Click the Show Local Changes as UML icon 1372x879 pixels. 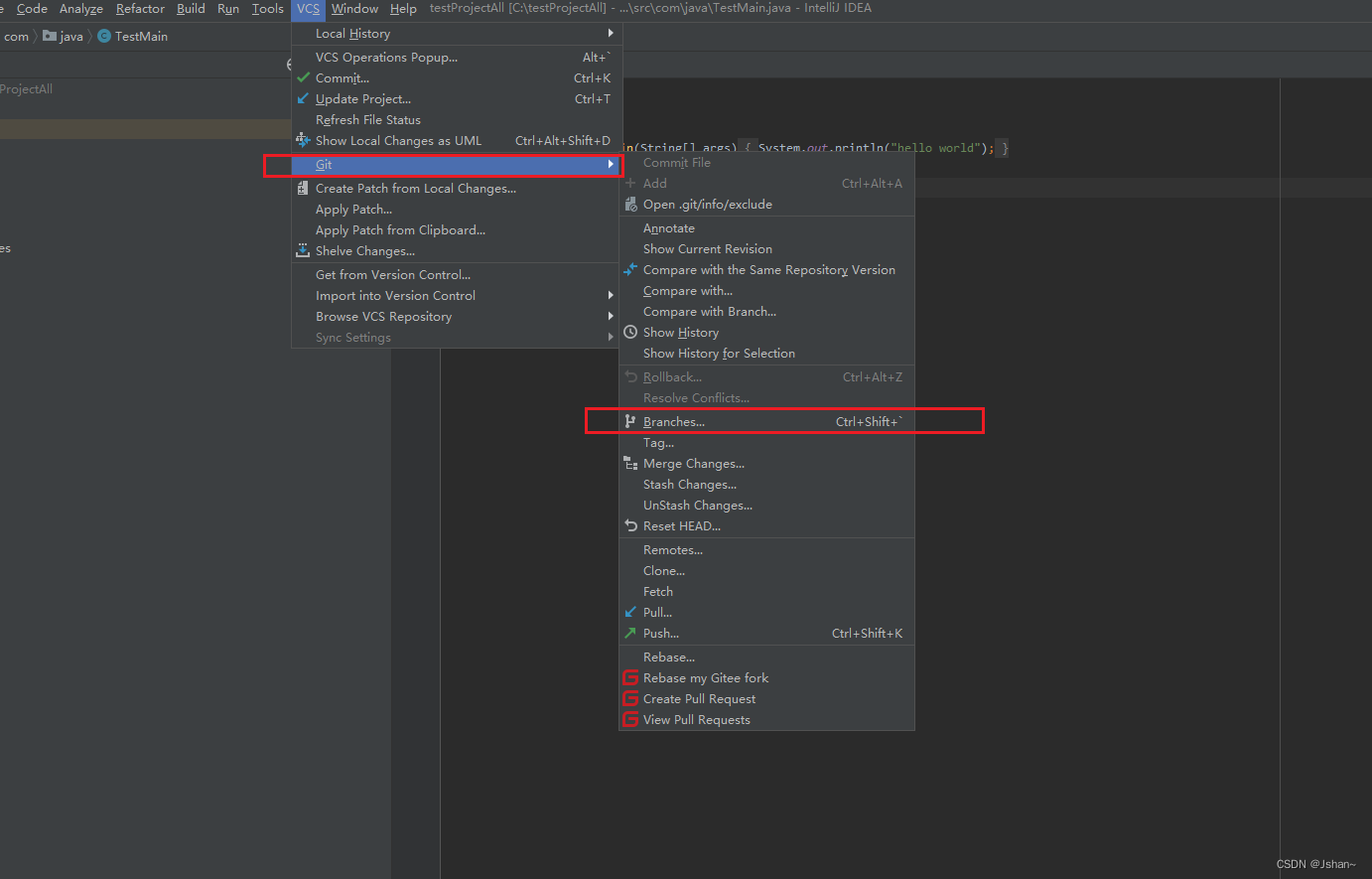click(304, 140)
